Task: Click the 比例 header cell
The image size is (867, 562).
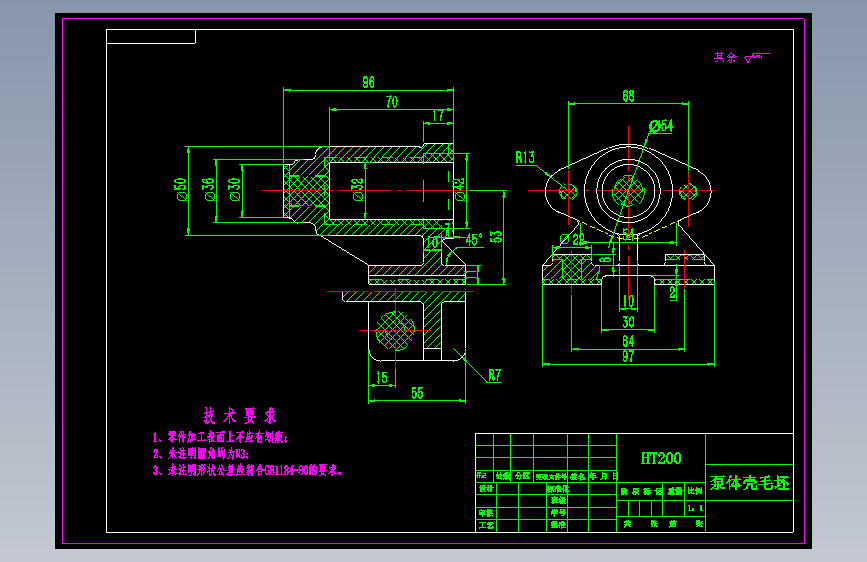Action: tap(695, 491)
